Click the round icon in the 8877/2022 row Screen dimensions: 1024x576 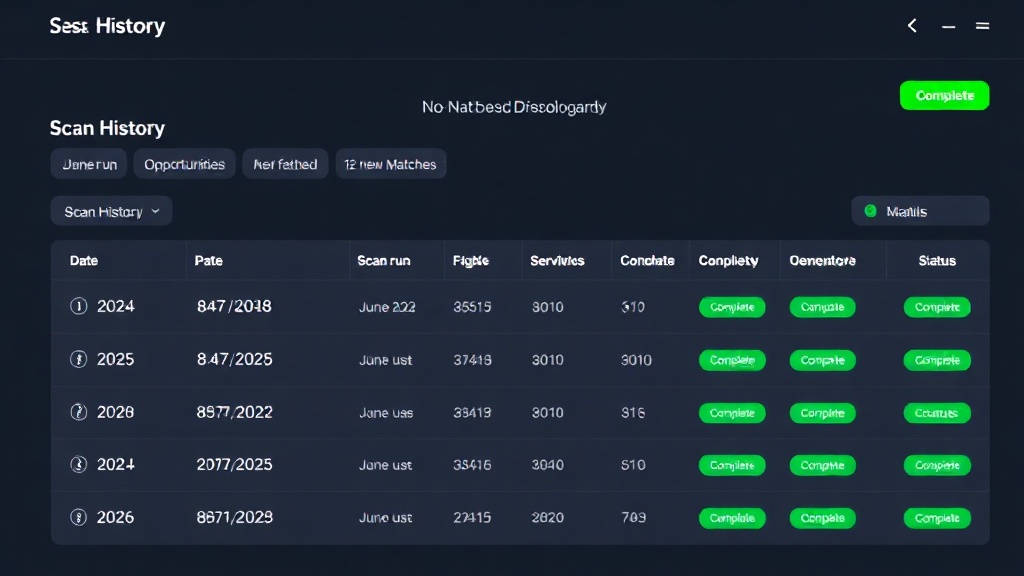(x=78, y=412)
